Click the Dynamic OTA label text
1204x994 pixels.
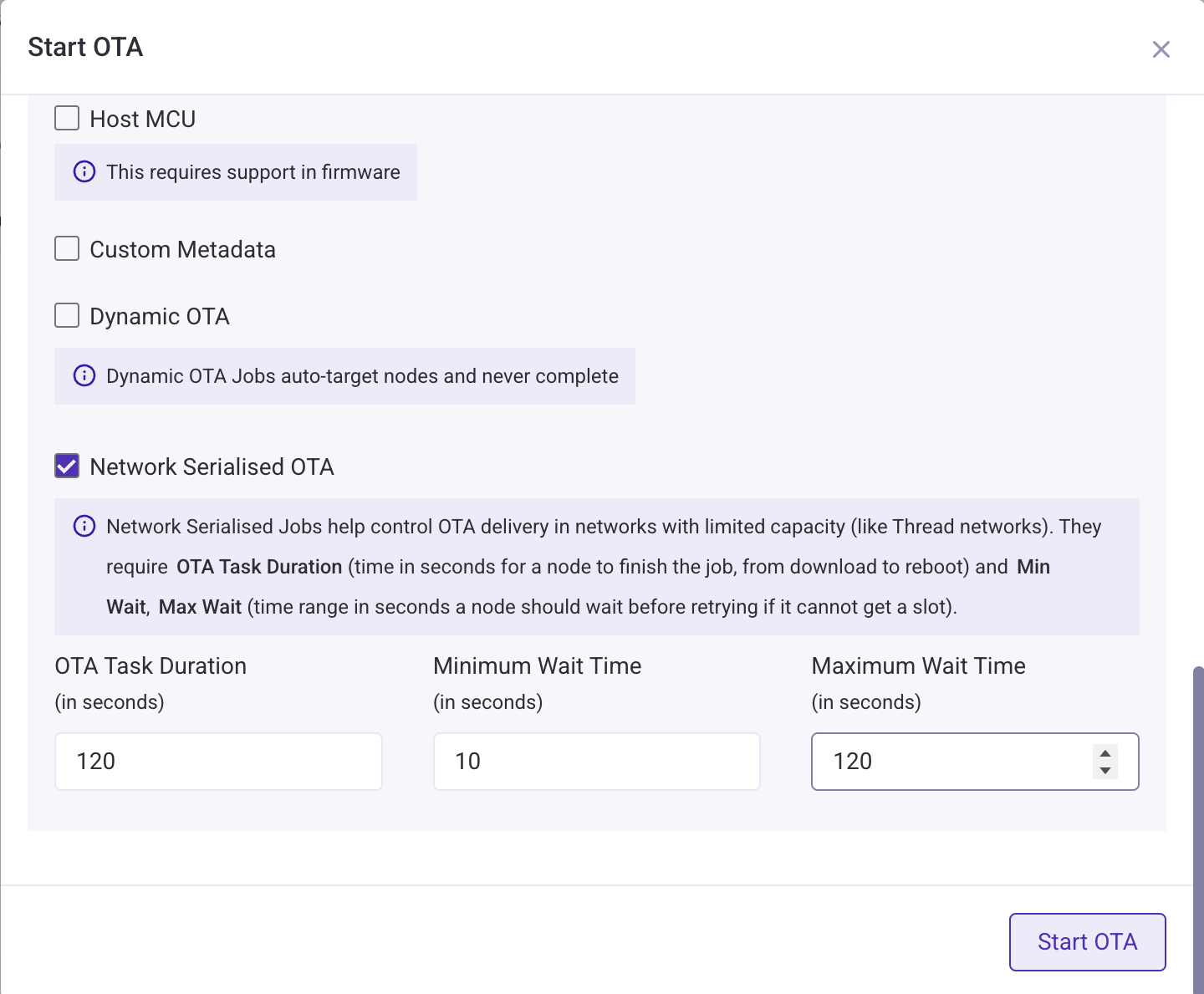(160, 316)
